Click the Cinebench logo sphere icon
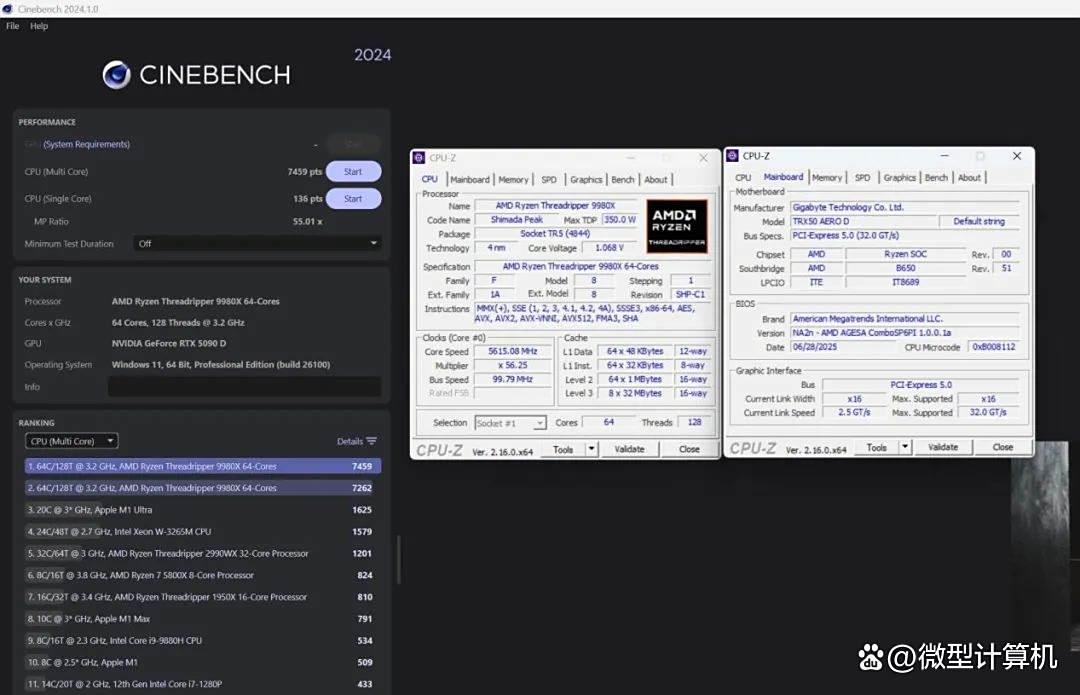Screen dimensions: 1080x695 (116, 75)
